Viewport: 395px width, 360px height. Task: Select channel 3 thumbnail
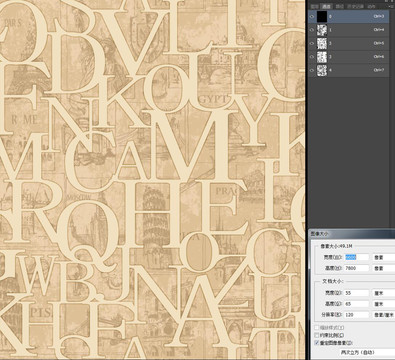(322, 57)
